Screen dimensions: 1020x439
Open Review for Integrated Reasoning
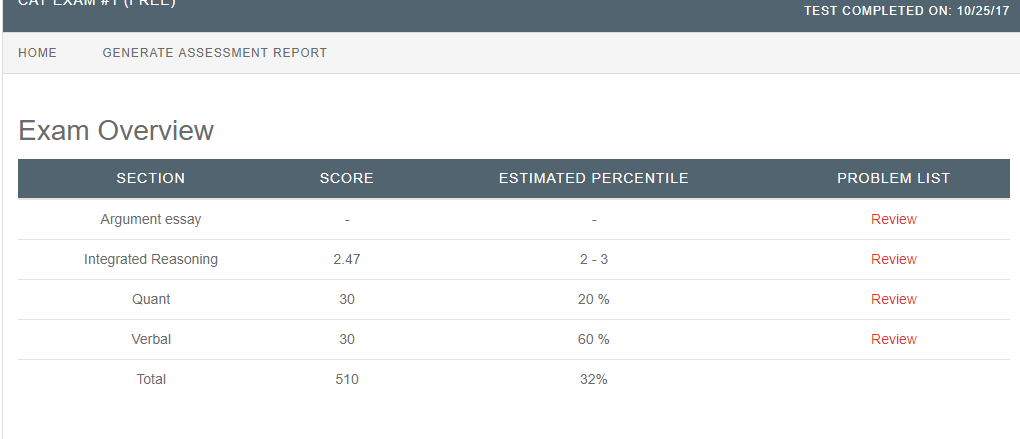893,259
